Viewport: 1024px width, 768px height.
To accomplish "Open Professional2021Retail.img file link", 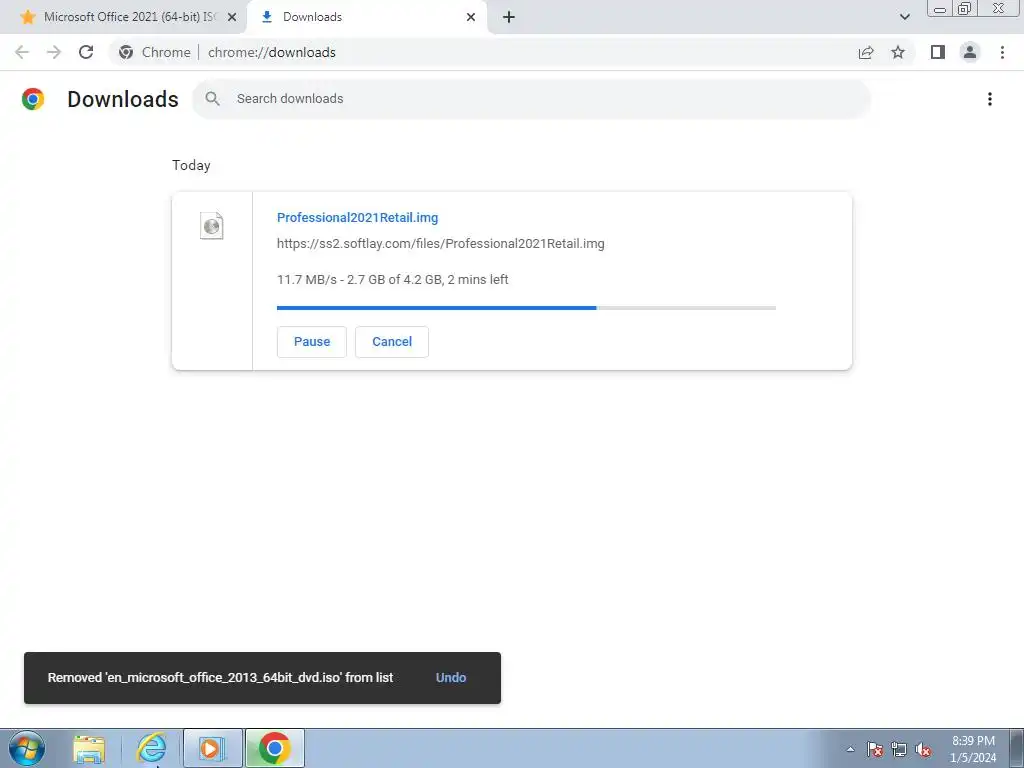I will [x=357, y=217].
